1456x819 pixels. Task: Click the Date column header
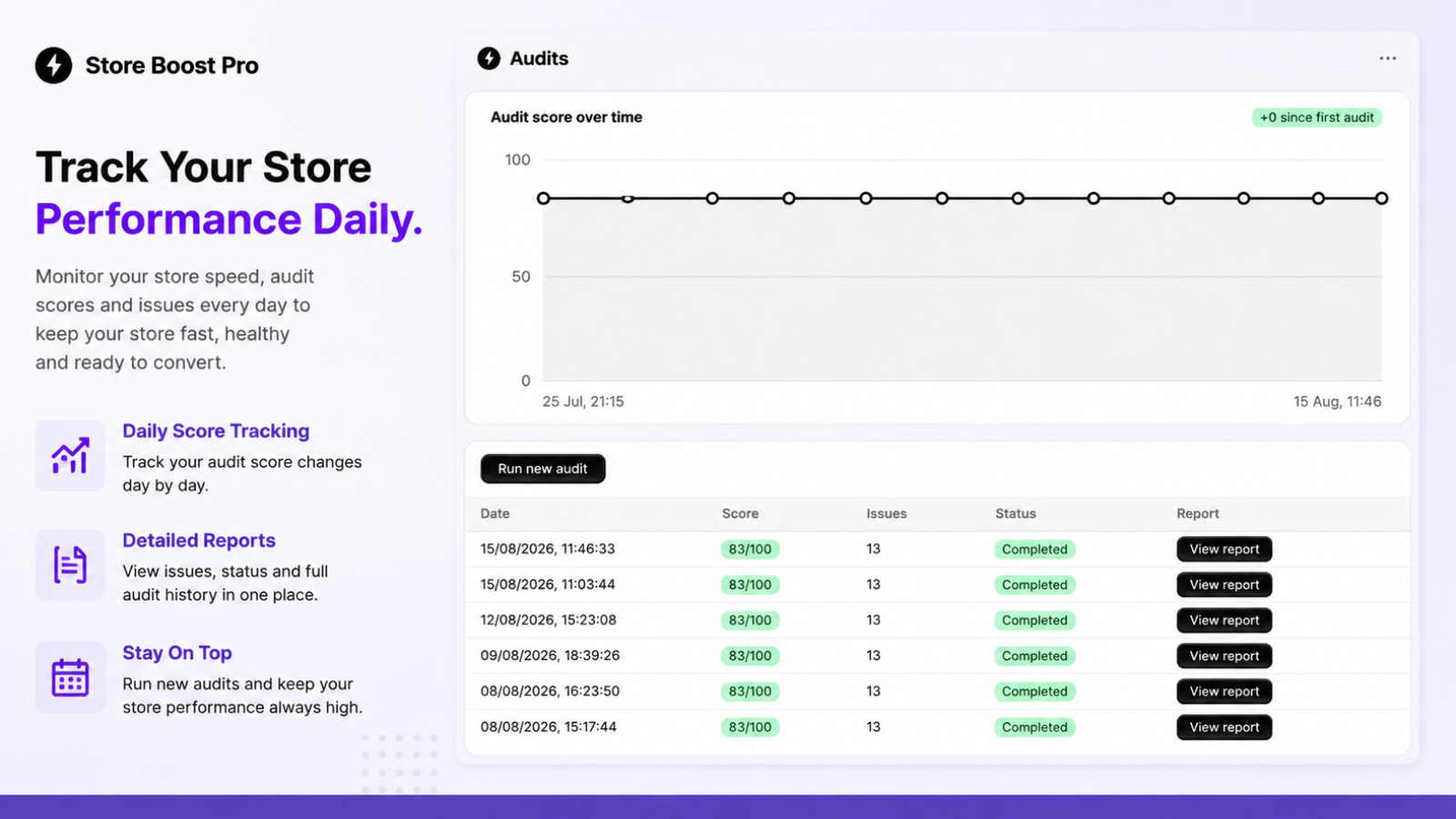point(495,513)
